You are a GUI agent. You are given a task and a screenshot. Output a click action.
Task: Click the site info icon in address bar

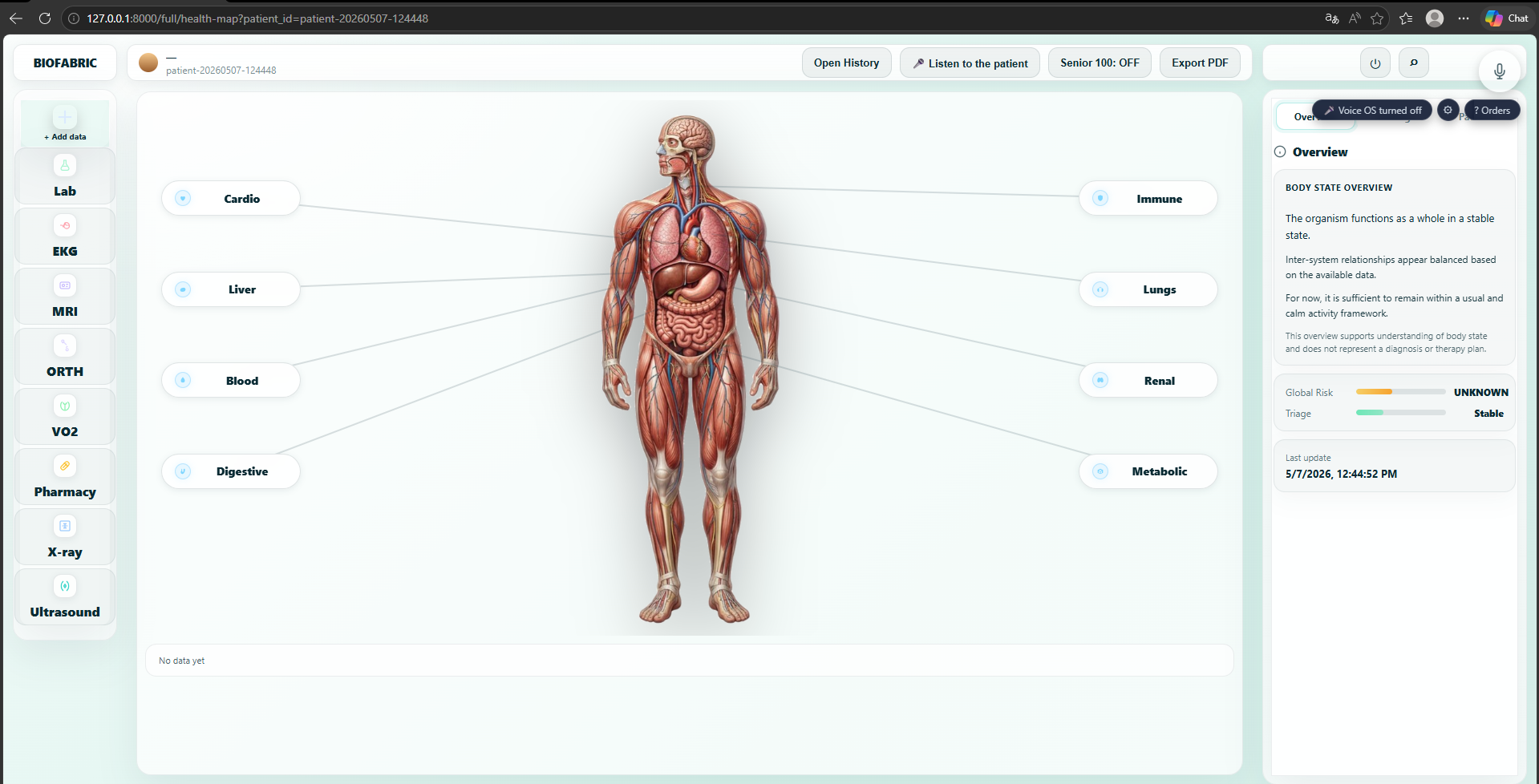[x=74, y=18]
